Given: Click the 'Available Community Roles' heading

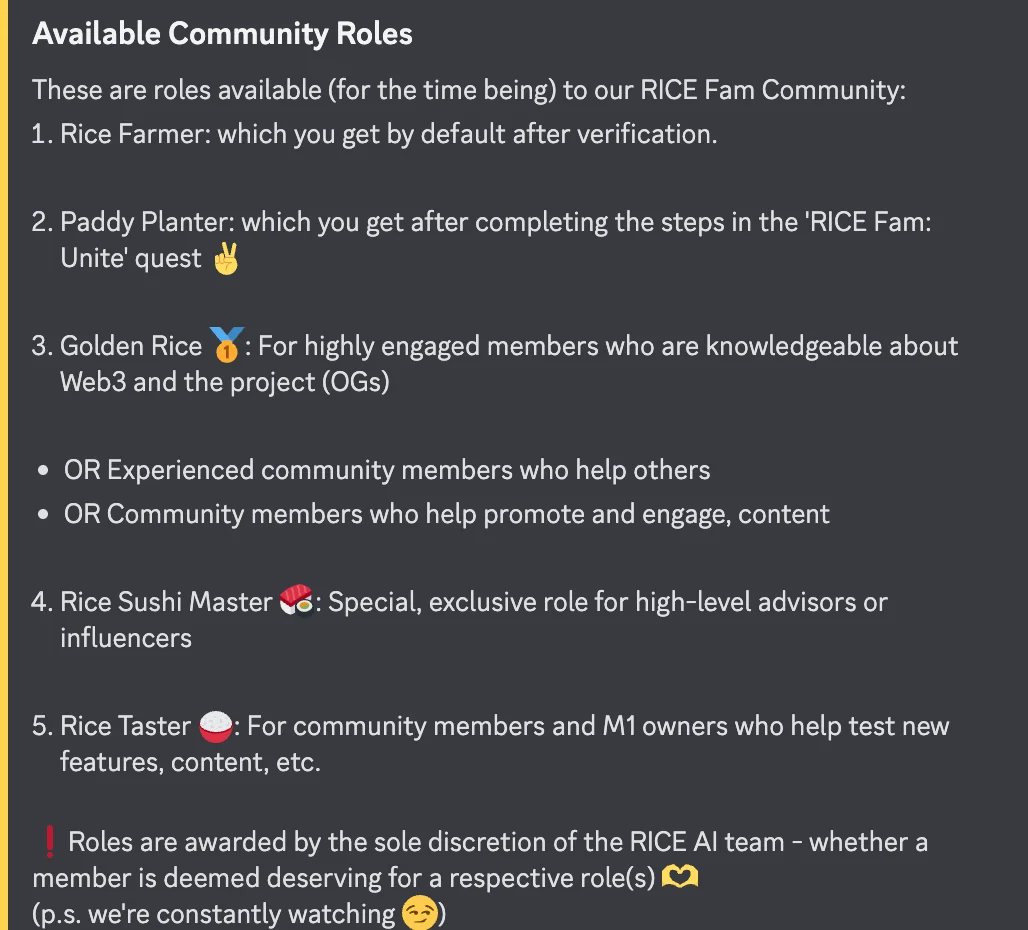Looking at the screenshot, I should (x=222, y=33).
